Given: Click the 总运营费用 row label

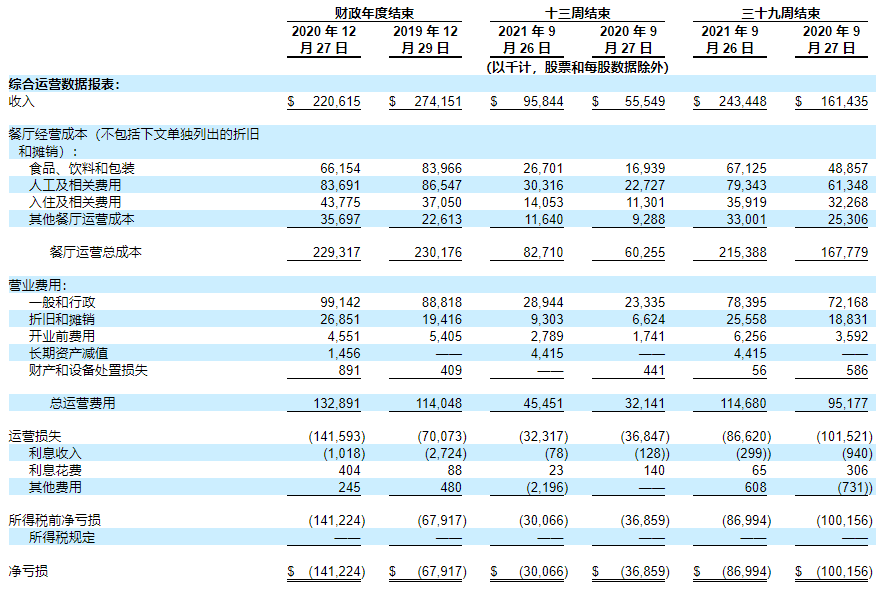Looking at the screenshot, I should [82, 403].
